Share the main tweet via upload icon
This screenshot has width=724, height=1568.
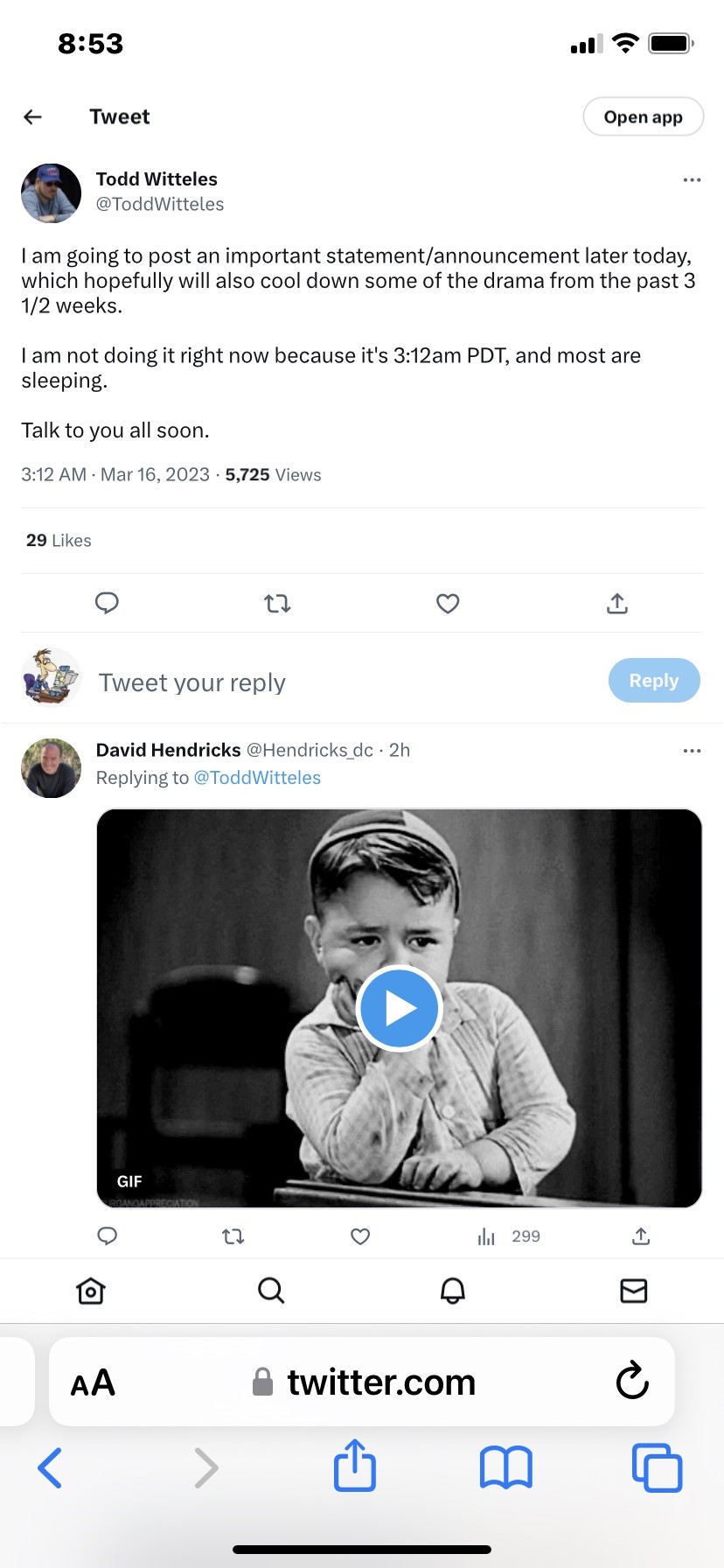(x=617, y=603)
